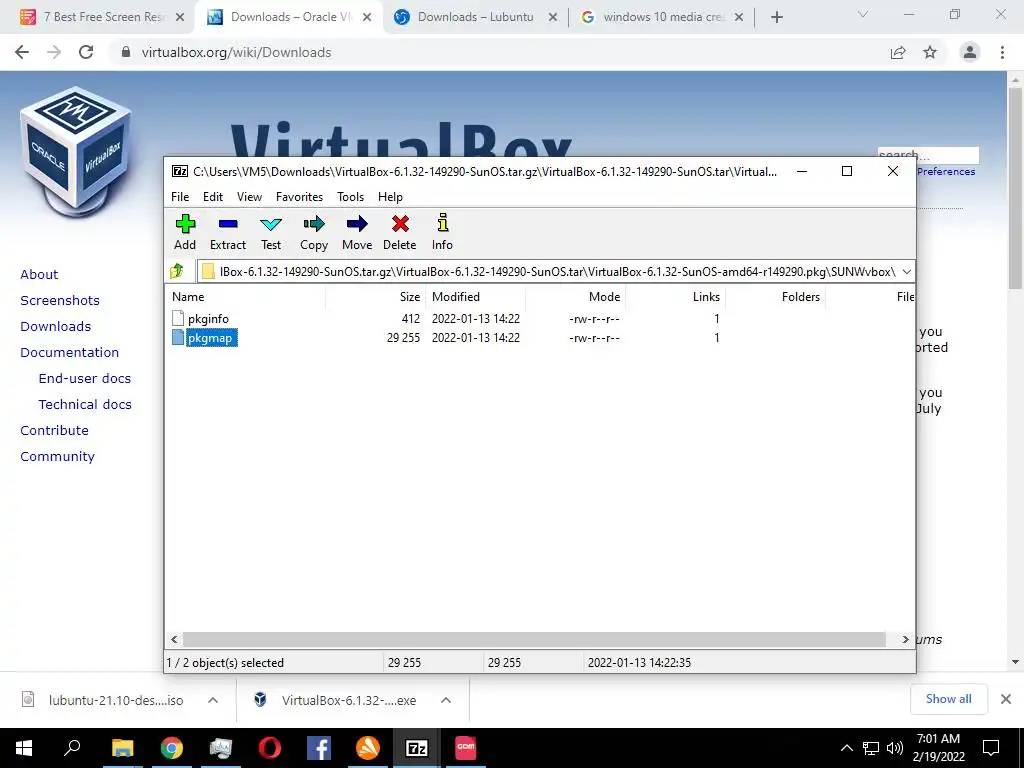The height and width of the screenshot is (768, 1024).
Task: Open the volume control in tray
Action: coord(895,748)
